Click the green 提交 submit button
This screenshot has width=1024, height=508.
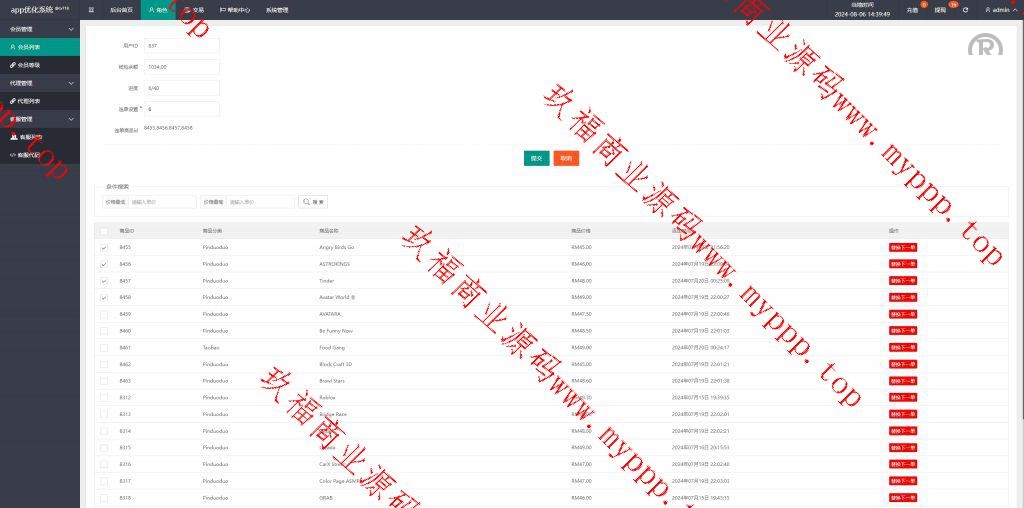click(536, 158)
